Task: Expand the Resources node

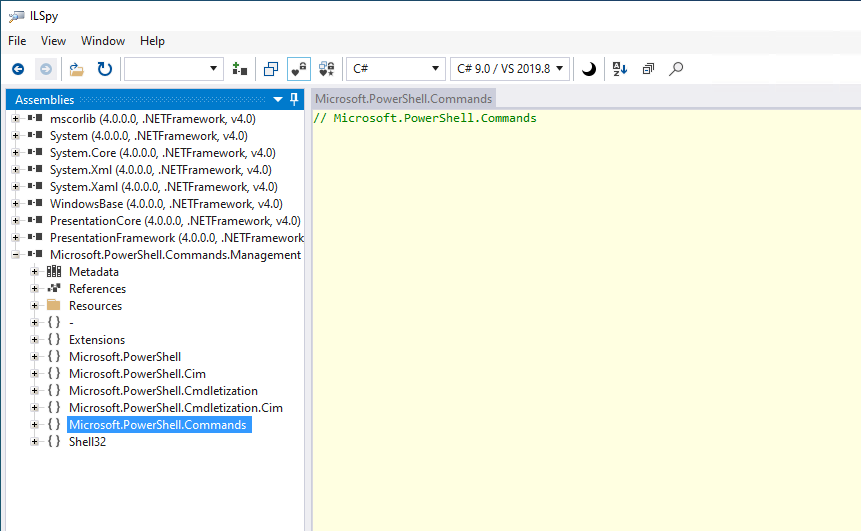Action: pyautogui.click(x=35, y=306)
